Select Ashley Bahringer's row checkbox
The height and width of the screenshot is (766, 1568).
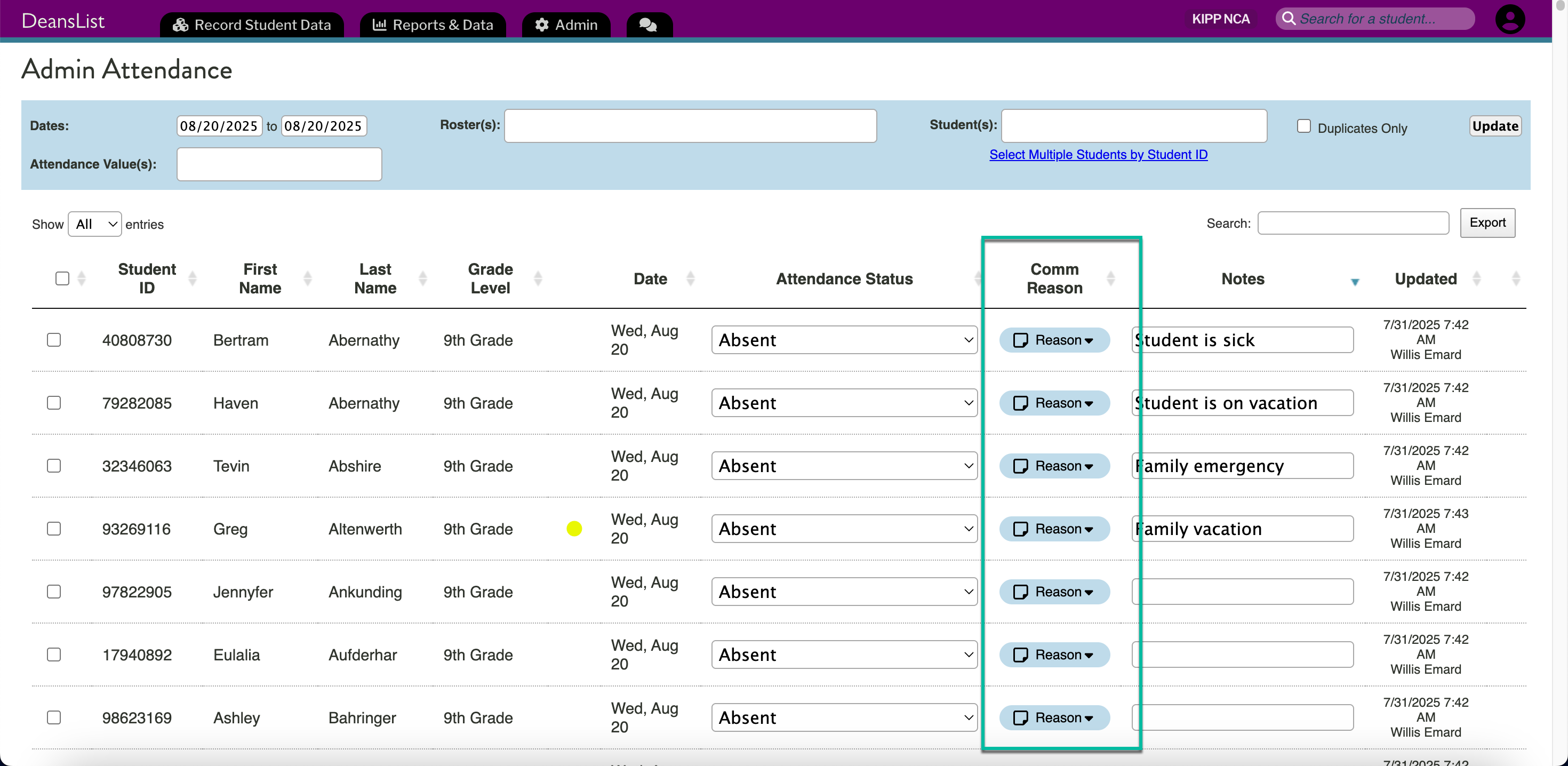point(53,717)
